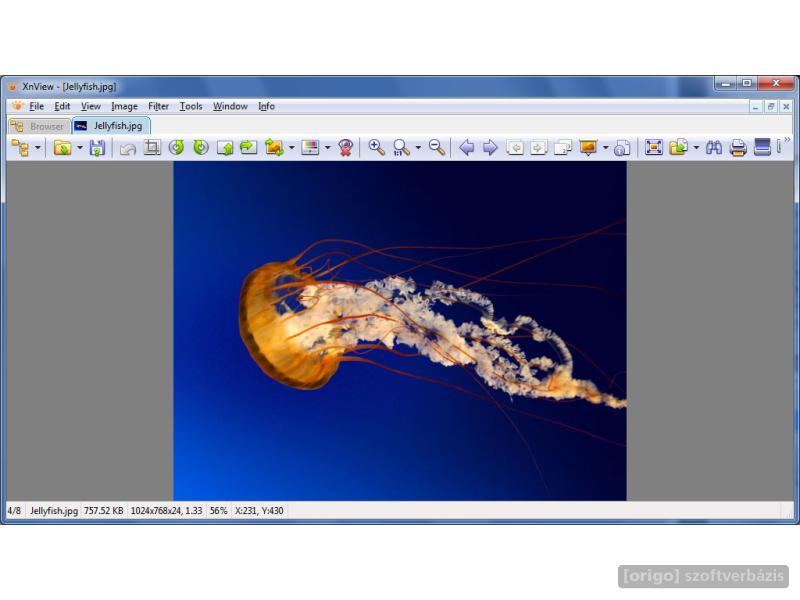
Task: Click the Save As floppy disk icon
Action: coord(97,148)
